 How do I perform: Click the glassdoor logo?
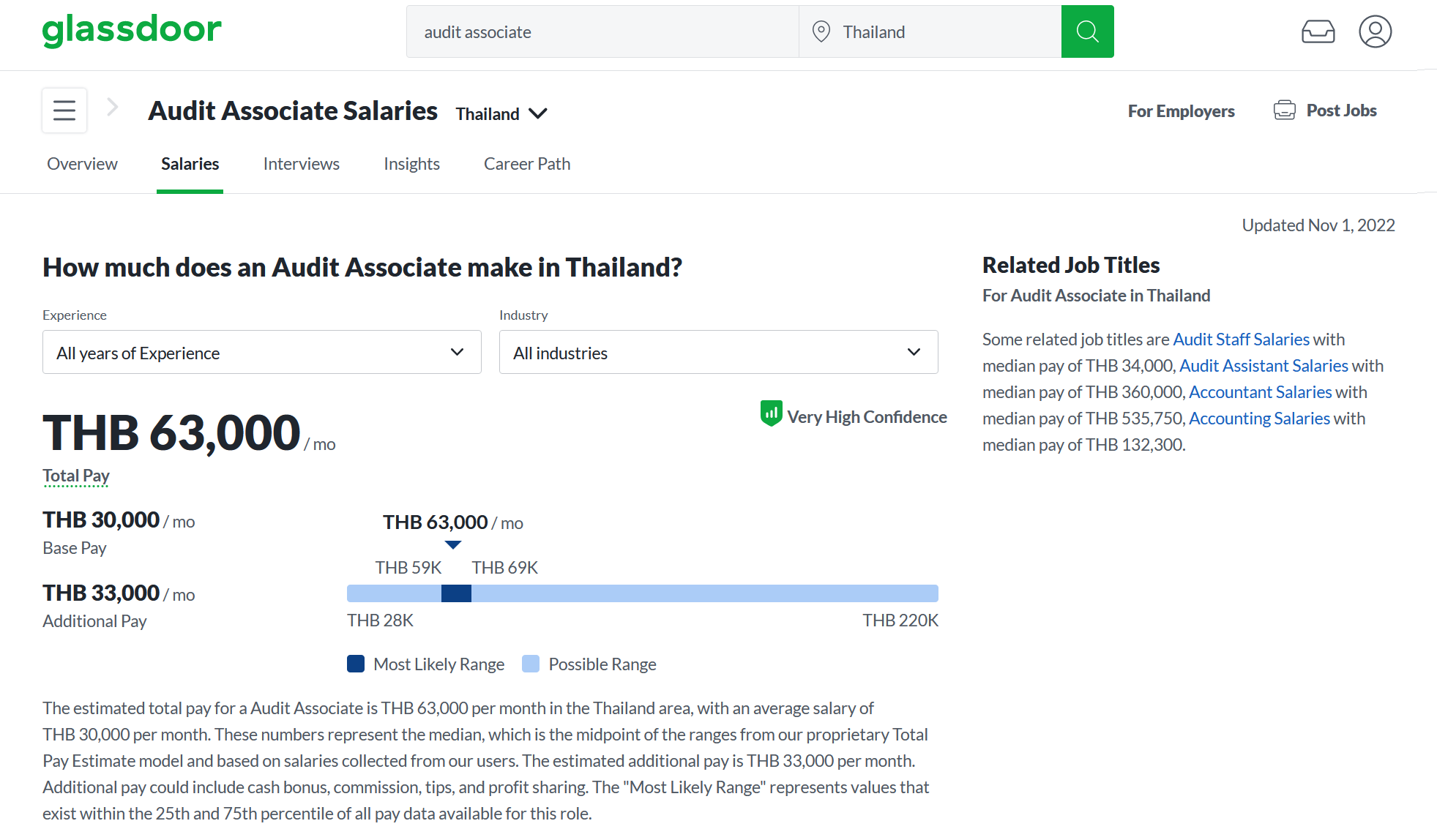pyautogui.click(x=132, y=30)
